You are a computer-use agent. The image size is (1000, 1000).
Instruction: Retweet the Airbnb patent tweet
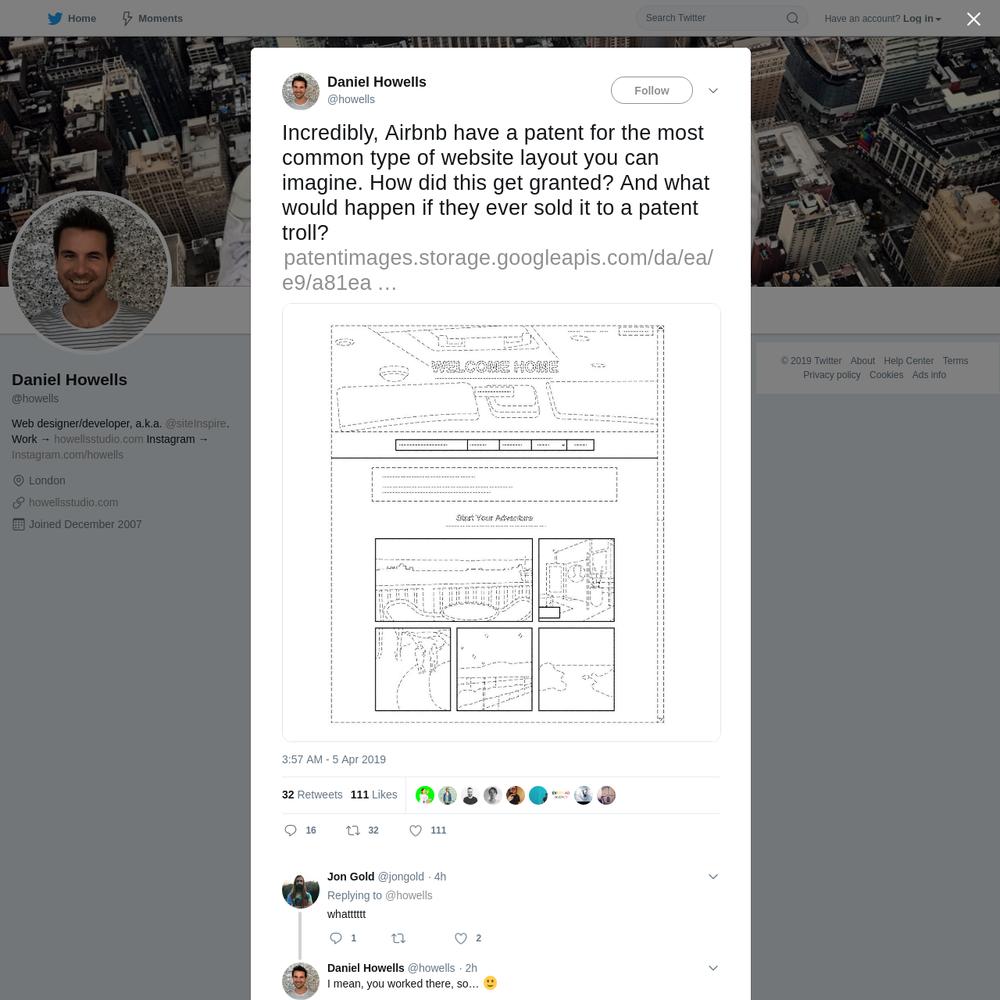(x=353, y=830)
